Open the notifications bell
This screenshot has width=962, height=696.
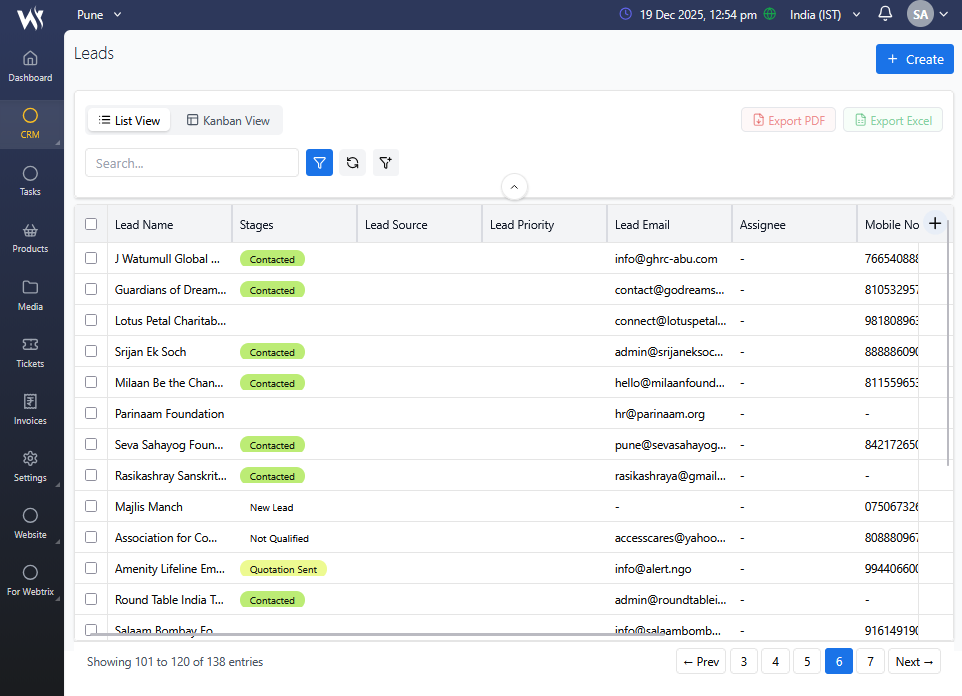885,14
